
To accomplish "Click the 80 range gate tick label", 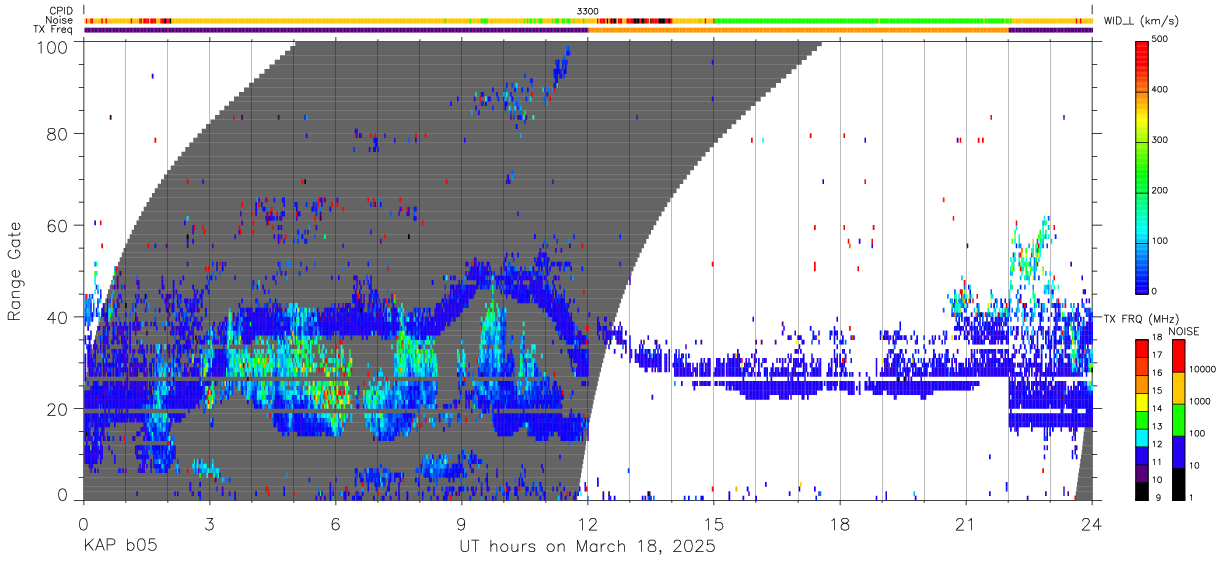I will click(x=57, y=133).
